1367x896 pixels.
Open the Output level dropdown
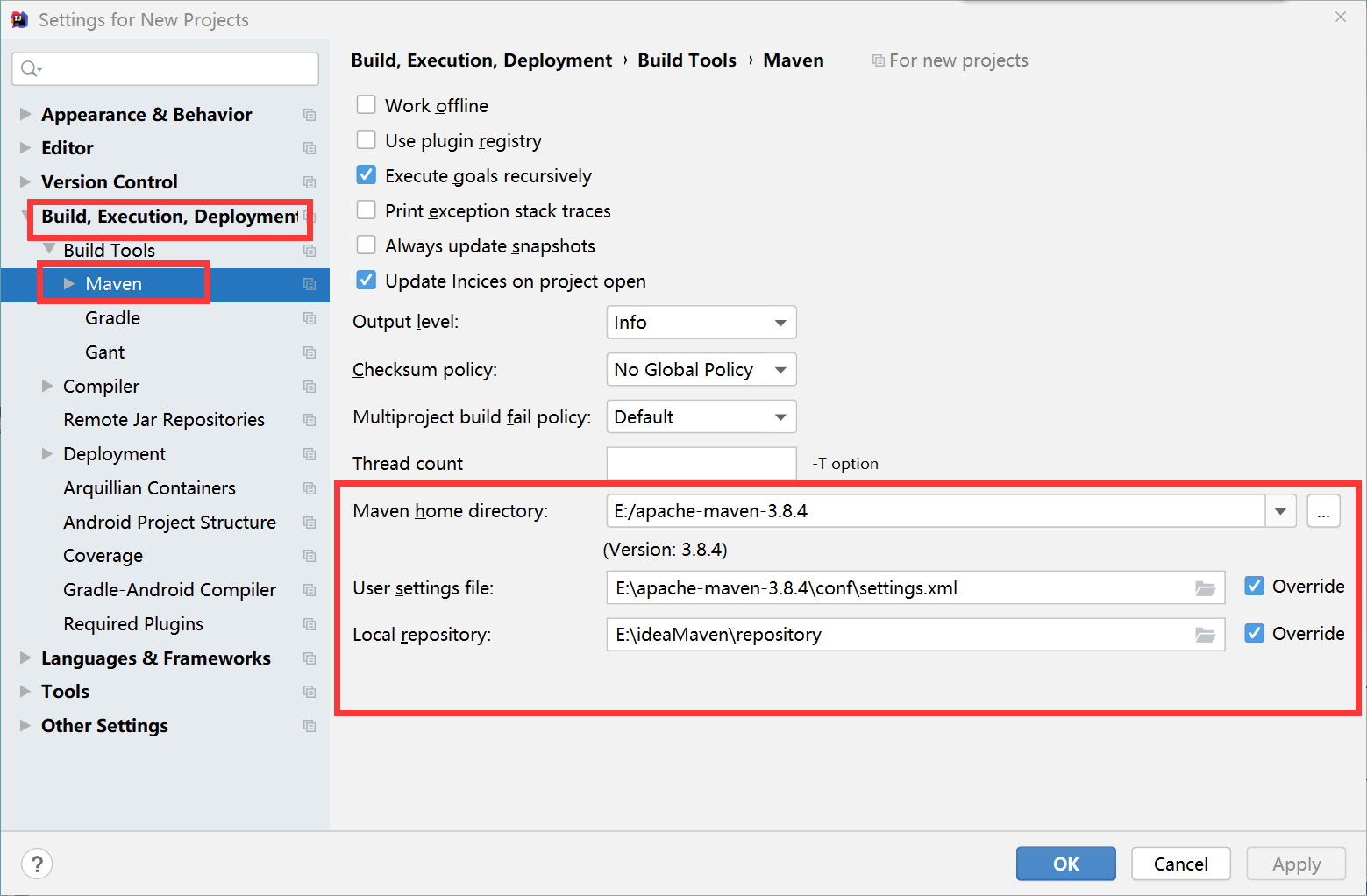(x=701, y=323)
